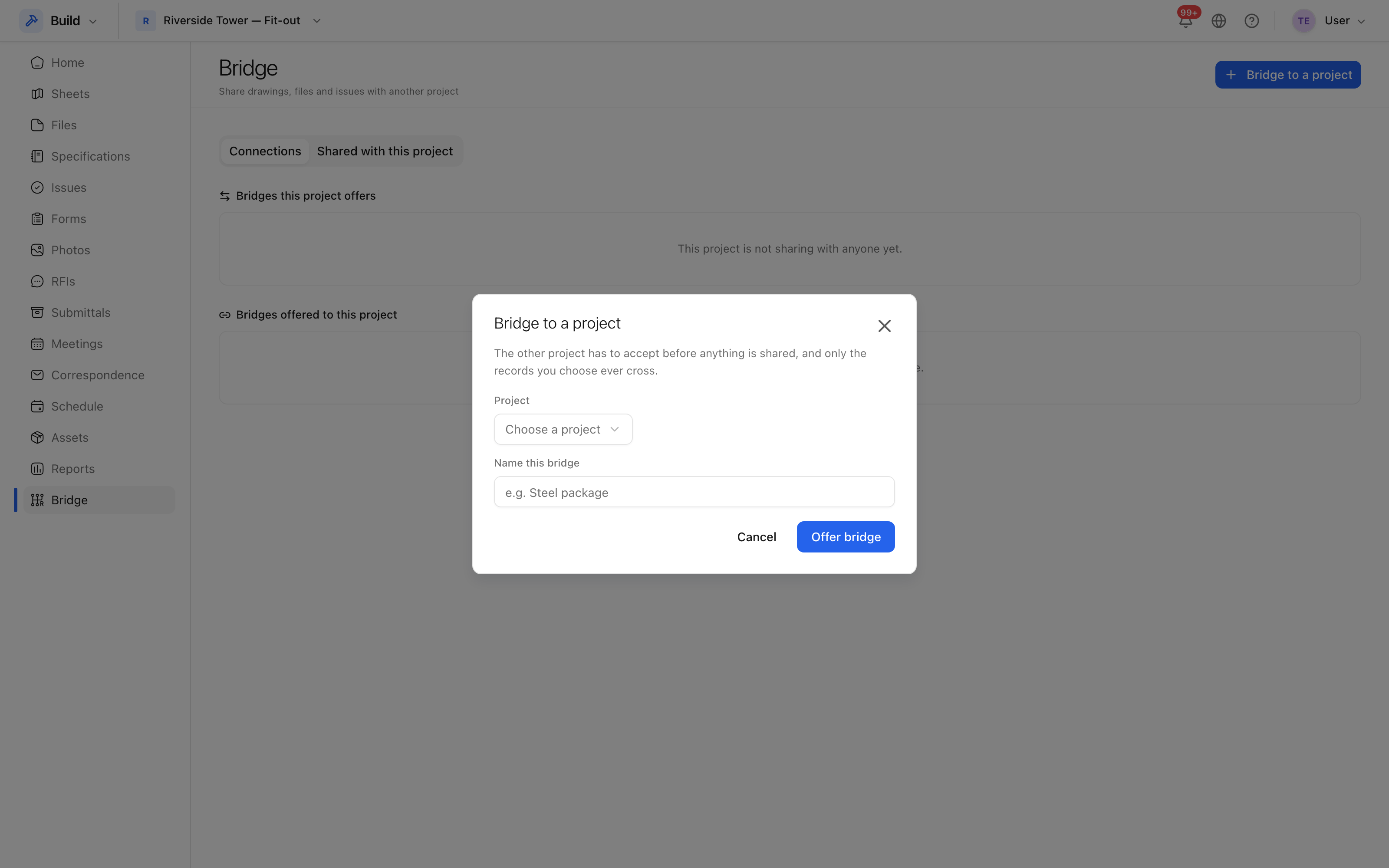
Task: Open the help question mark icon
Action: tap(1251, 21)
